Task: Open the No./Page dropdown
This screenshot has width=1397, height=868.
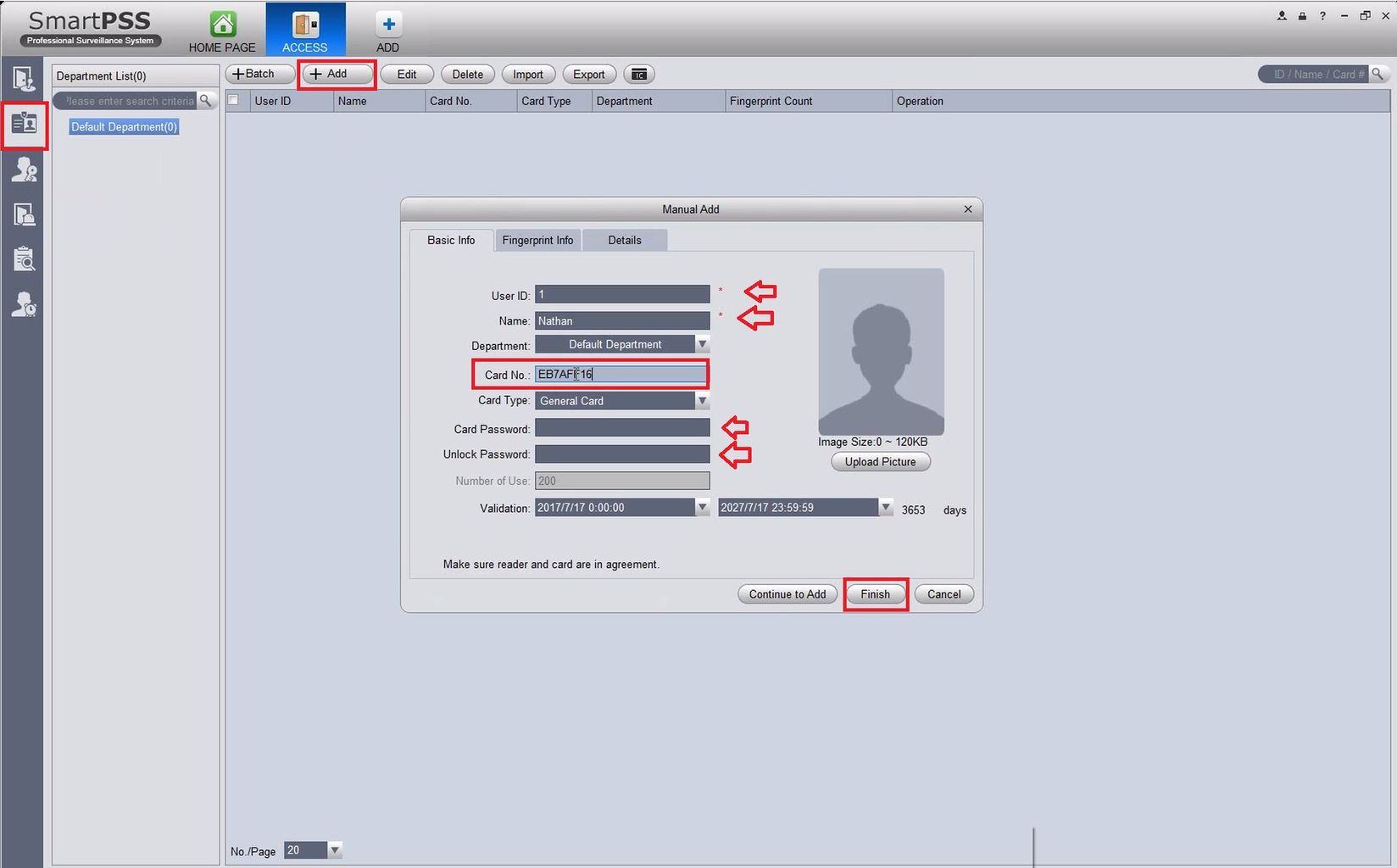Action: pos(334,849)
